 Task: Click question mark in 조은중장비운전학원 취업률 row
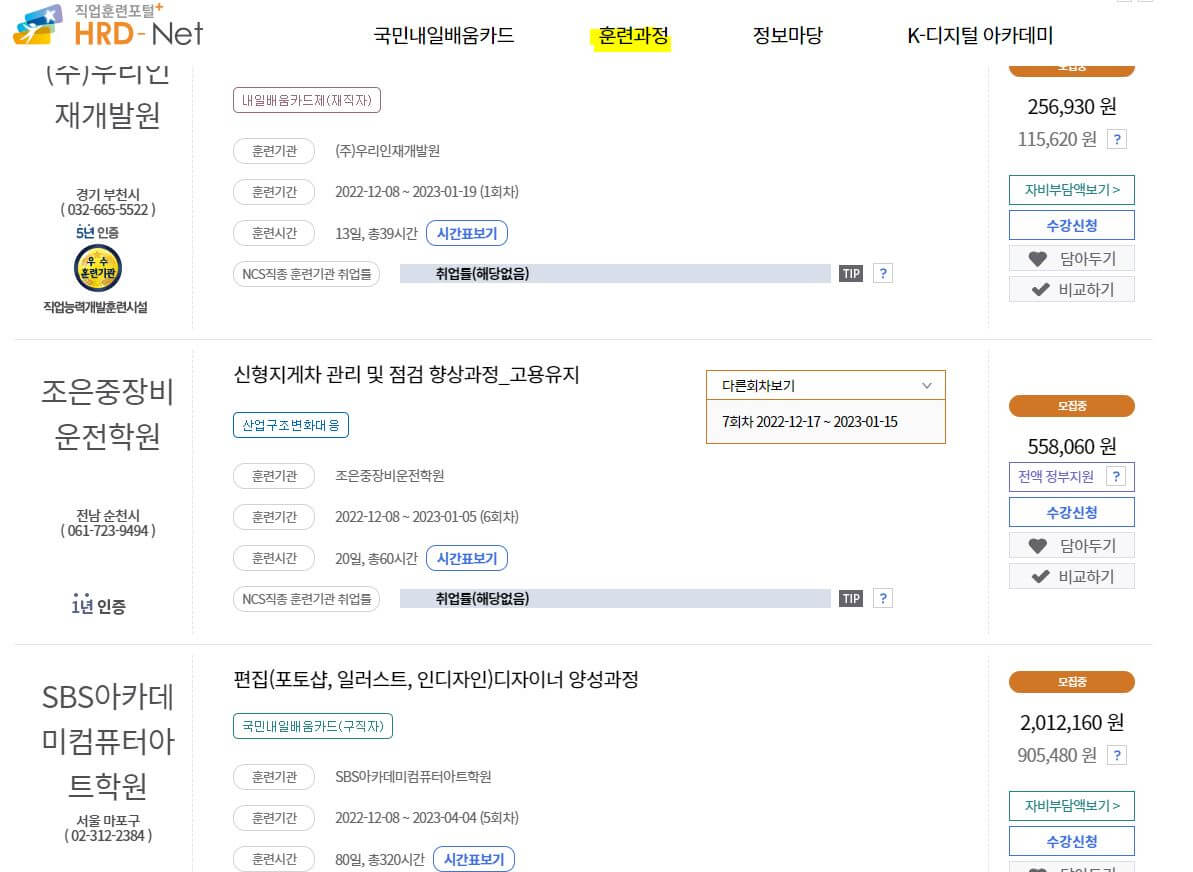[883, 599]
